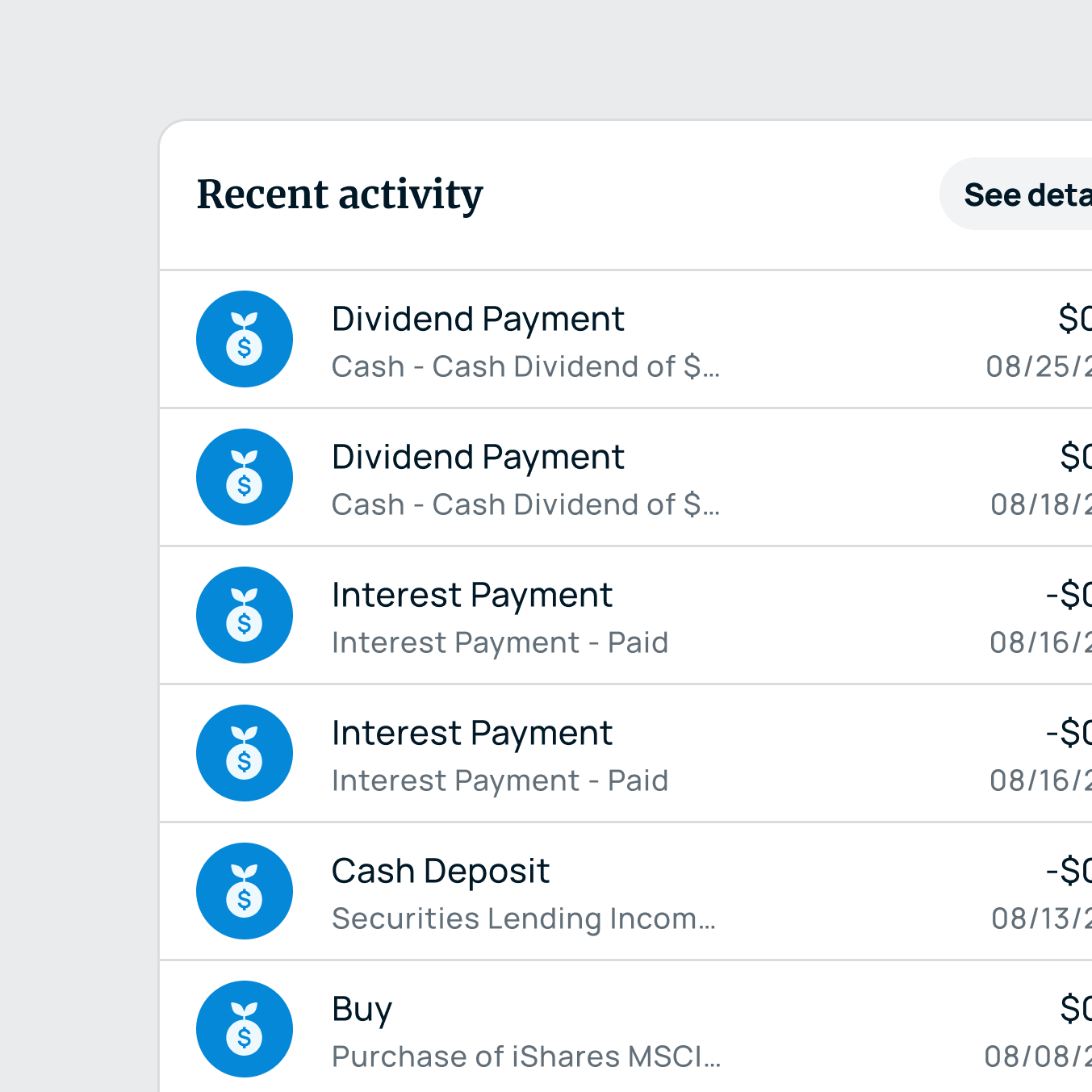Select the first Interest Payment title
This screenshot has width=1092, height=1092.
click(472, 596)
